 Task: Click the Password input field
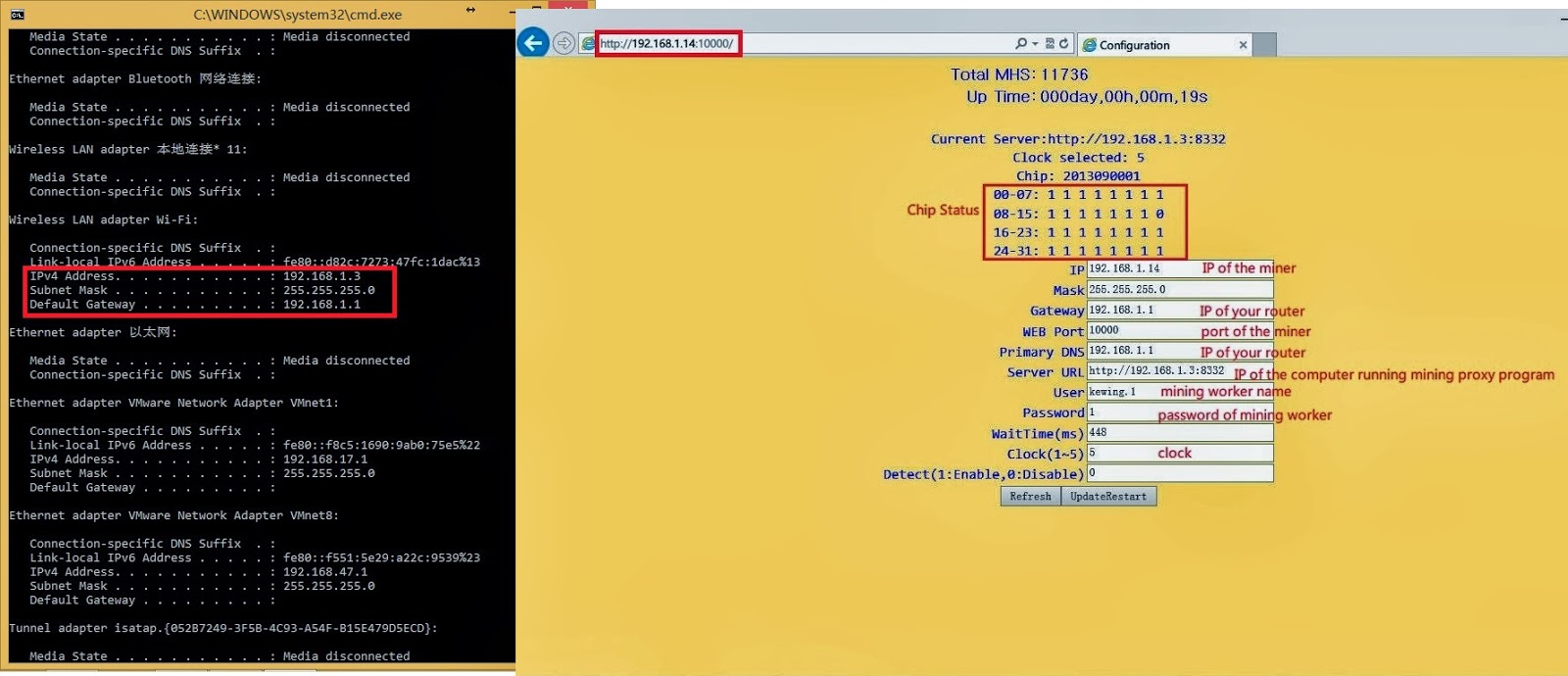coord(1180,412)
